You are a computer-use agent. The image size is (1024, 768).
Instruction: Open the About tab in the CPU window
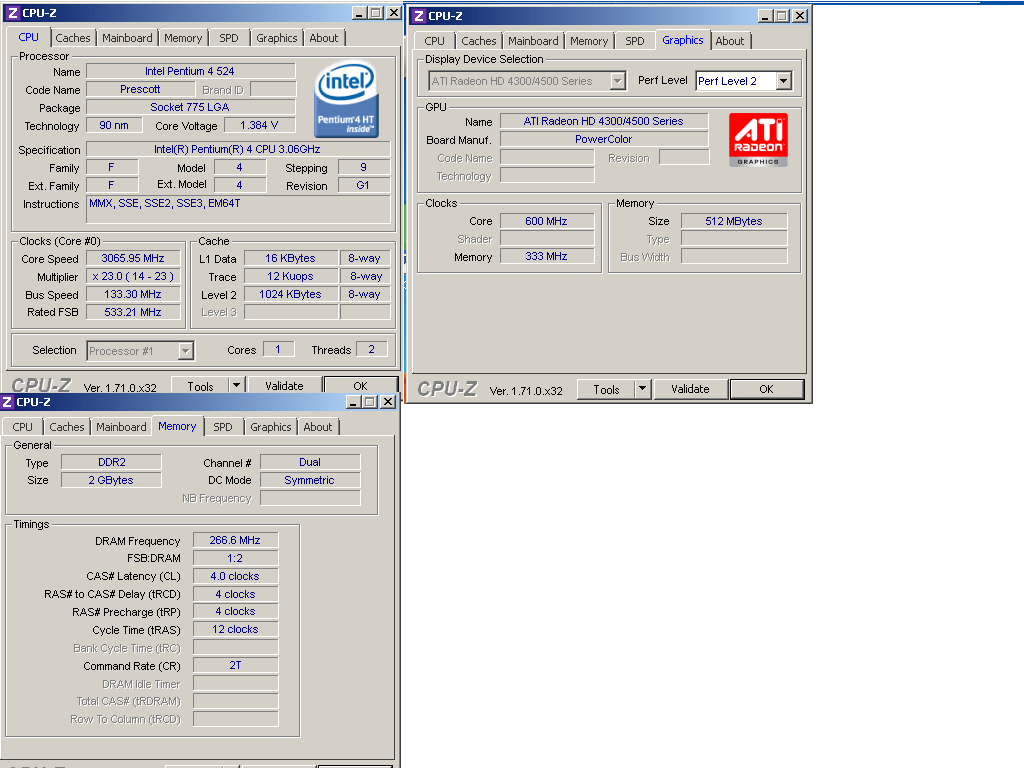click(x=324, y=38)
